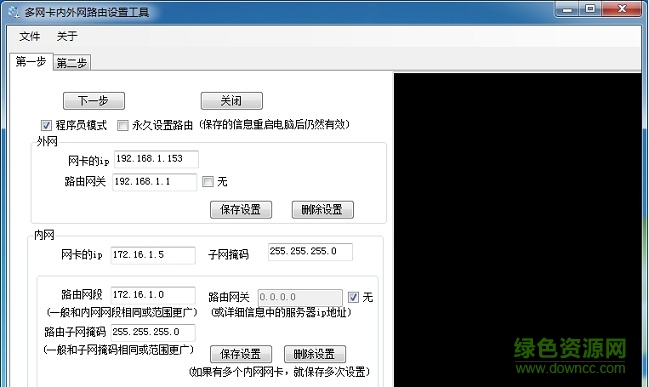Minimize the window
Image resolution: width=649 pixels, height=387 pixels.
coord(567,10)
